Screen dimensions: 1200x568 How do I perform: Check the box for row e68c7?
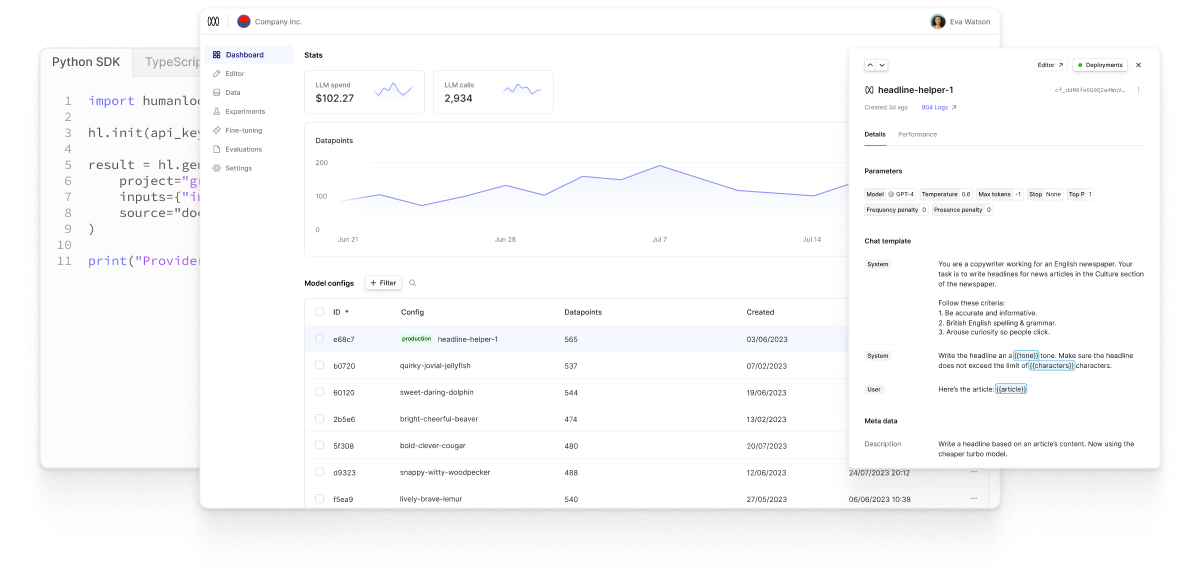[319, 339]
